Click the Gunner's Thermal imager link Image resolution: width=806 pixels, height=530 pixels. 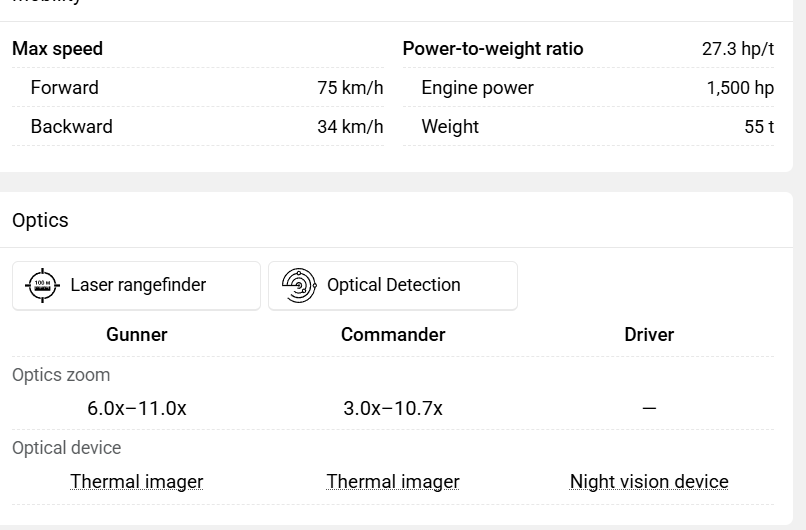pyautogui.click(x=137, y=482)
